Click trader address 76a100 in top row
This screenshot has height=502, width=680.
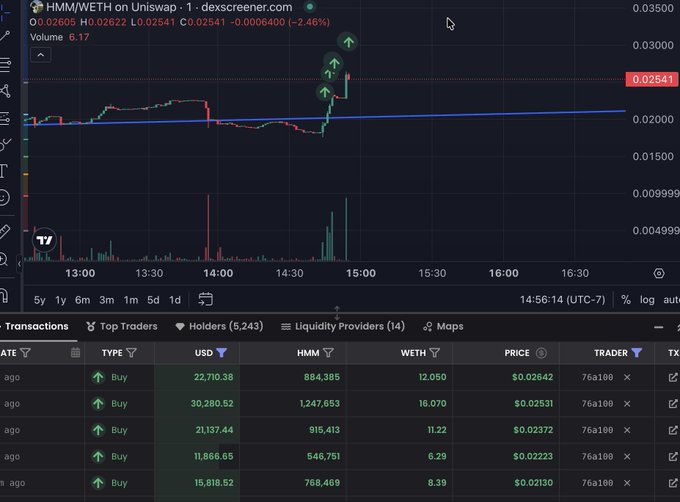pos(597,377)
